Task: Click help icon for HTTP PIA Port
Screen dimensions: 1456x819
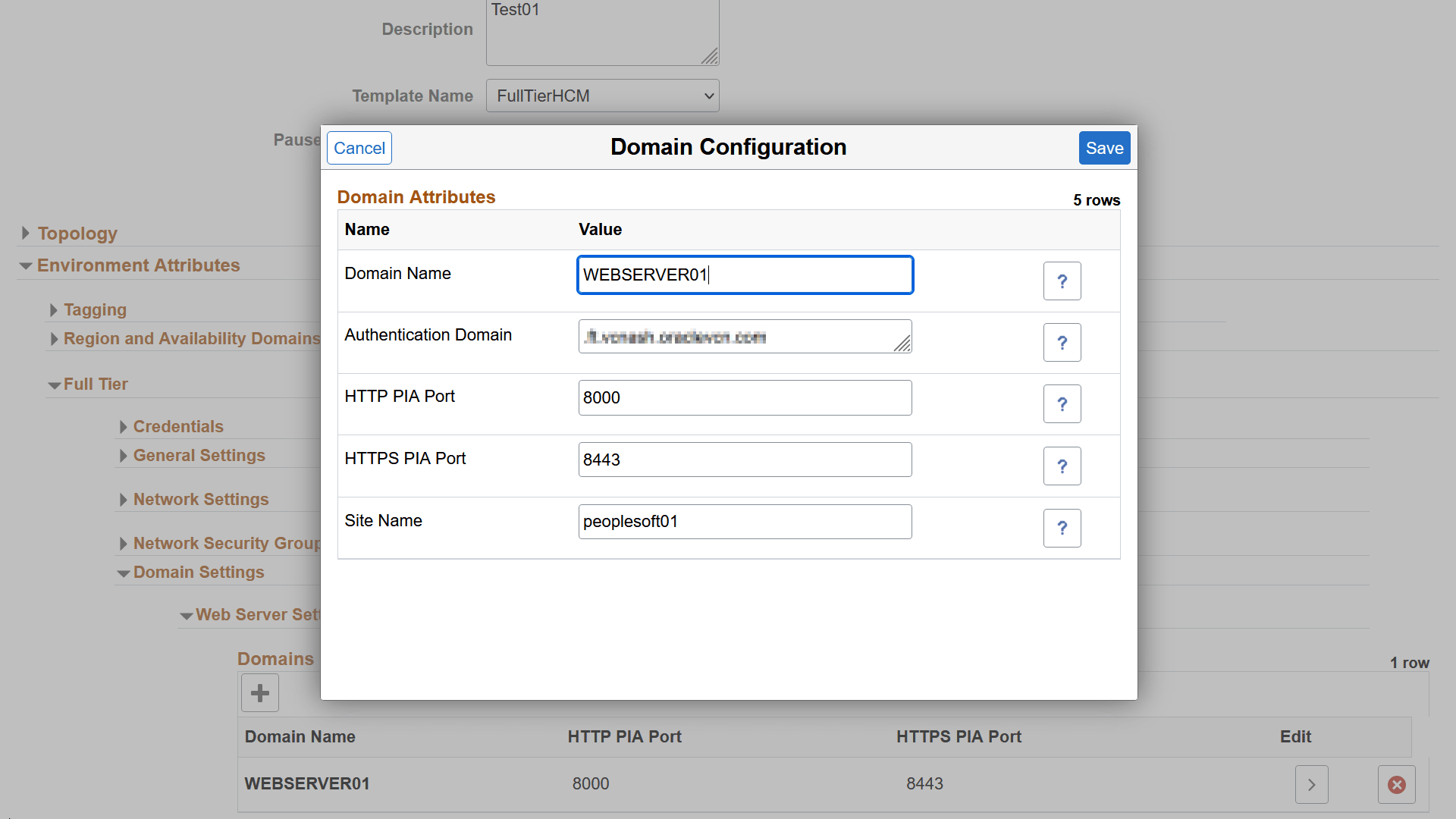Action: coord(1062,404)
